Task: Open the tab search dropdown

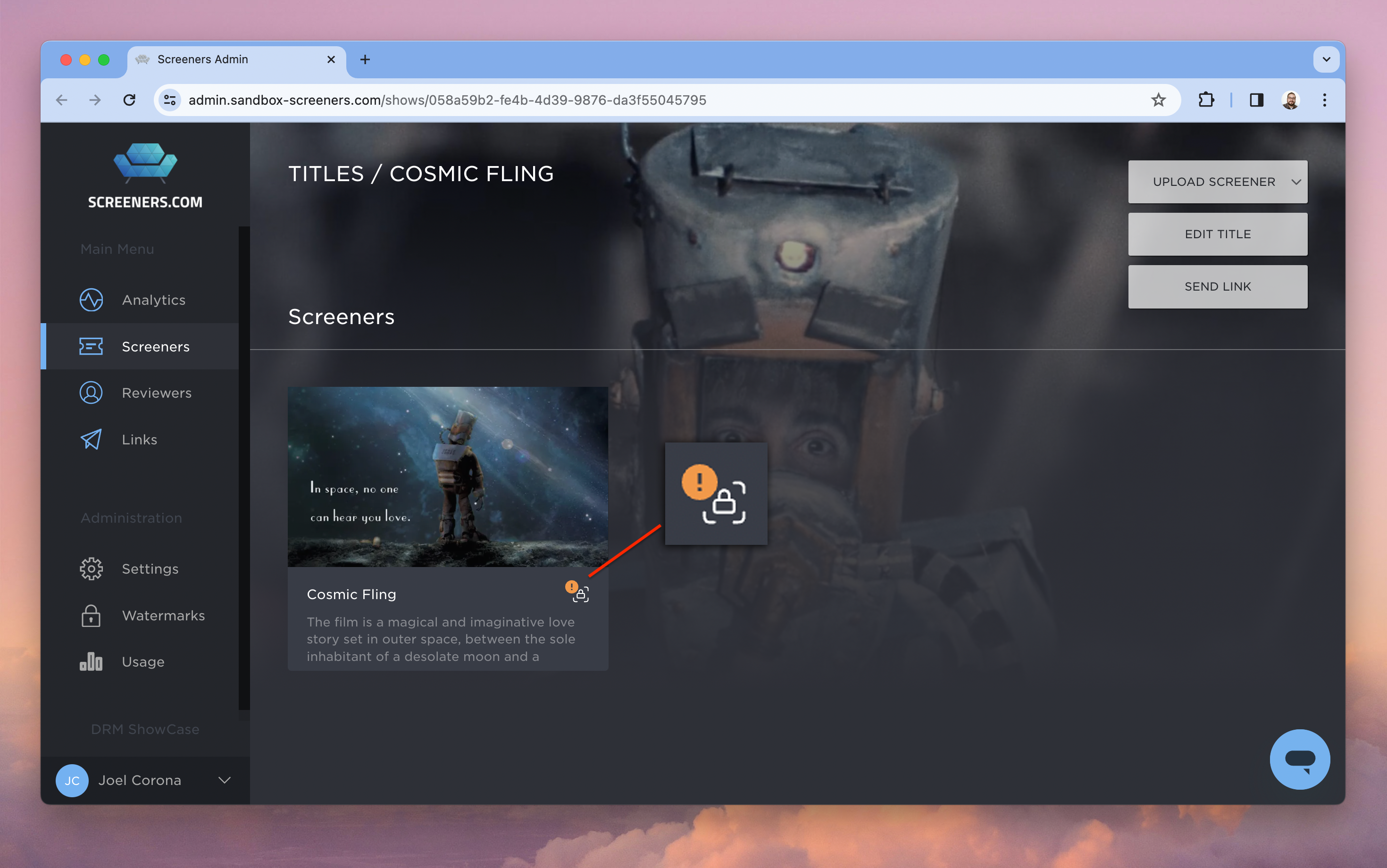Action: tap(1326, 59)
